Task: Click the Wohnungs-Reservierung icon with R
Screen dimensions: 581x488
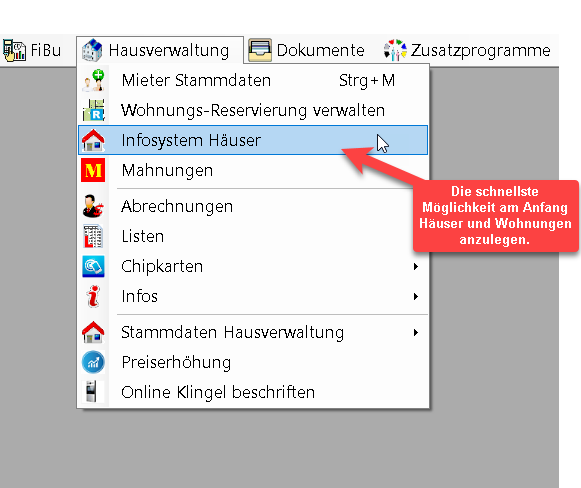Action: point(93,110)
